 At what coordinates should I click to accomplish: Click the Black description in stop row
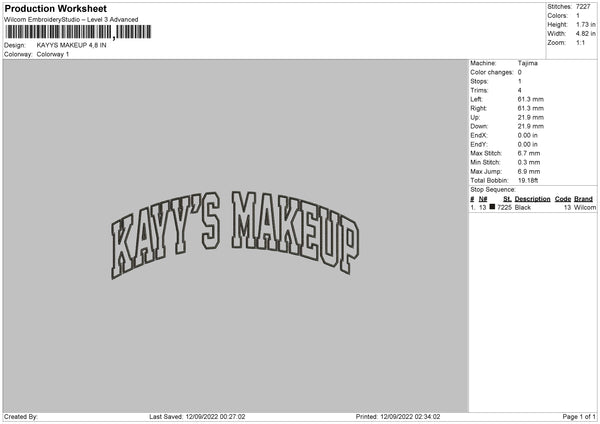[523, 207]
